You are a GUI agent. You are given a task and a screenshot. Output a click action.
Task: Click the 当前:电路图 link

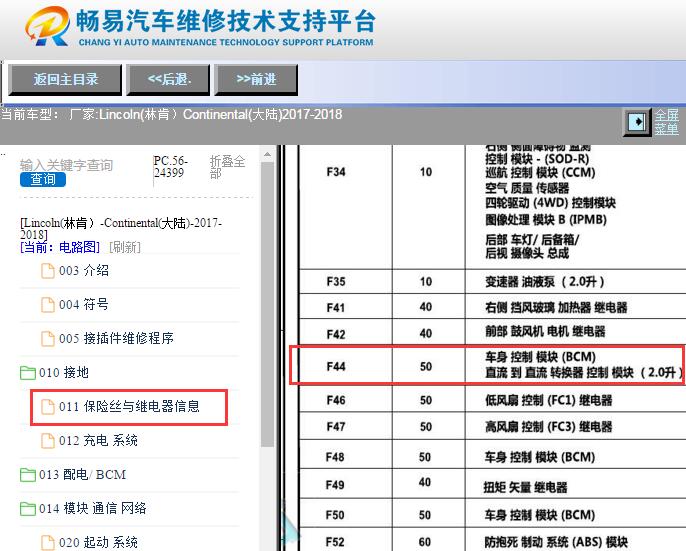pos(60,247)
